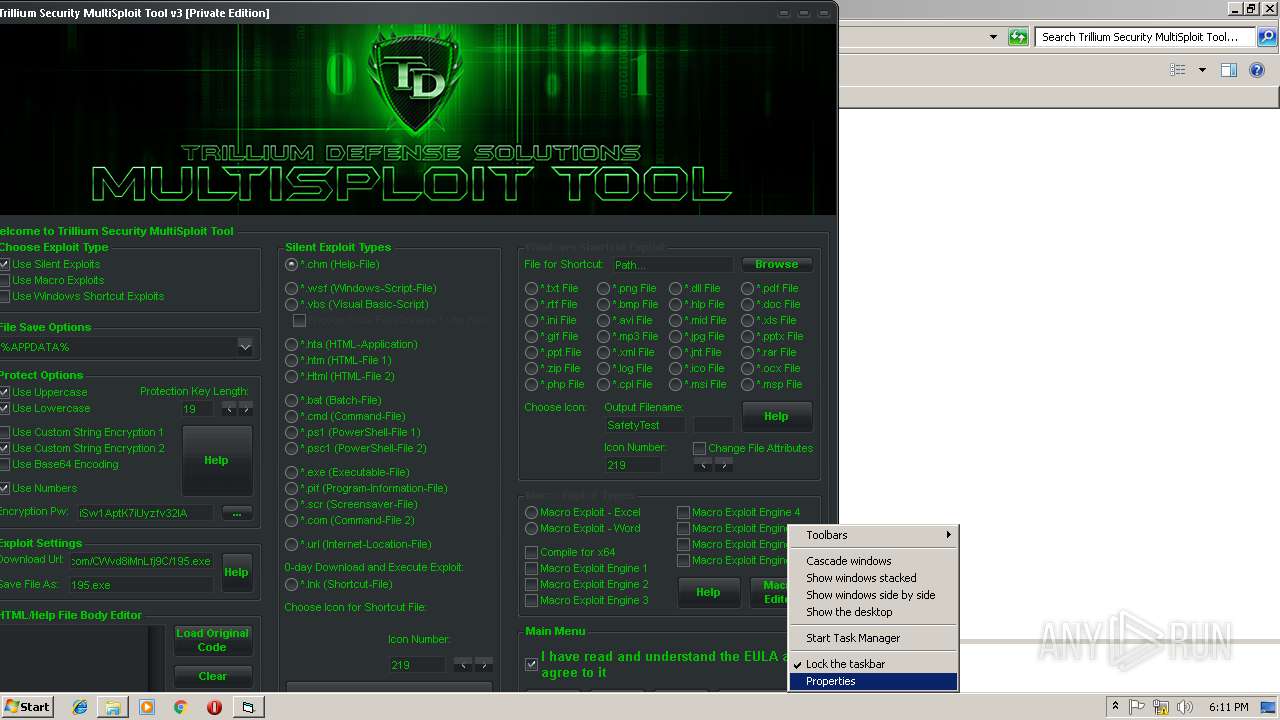The width and height of the screenshot is (1280, 720).
Task: Click Load Original Code button
Action: (x=212, y=640)
